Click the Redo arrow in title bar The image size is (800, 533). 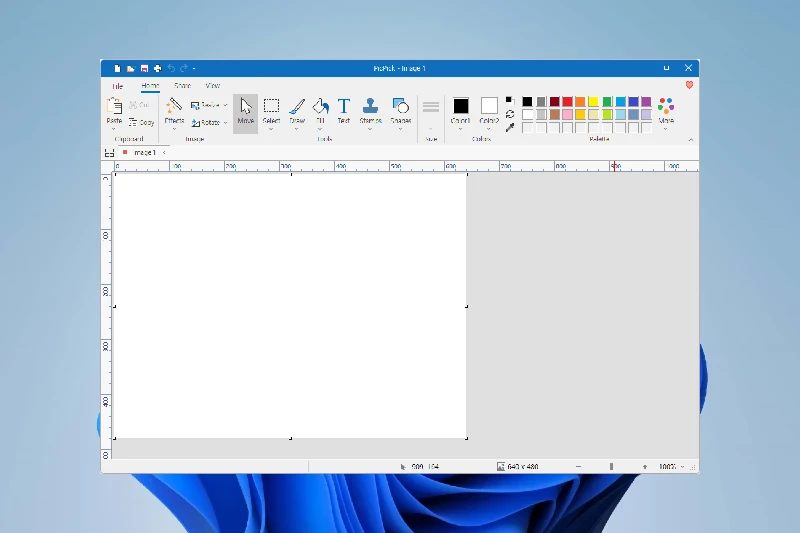(184, 68)
